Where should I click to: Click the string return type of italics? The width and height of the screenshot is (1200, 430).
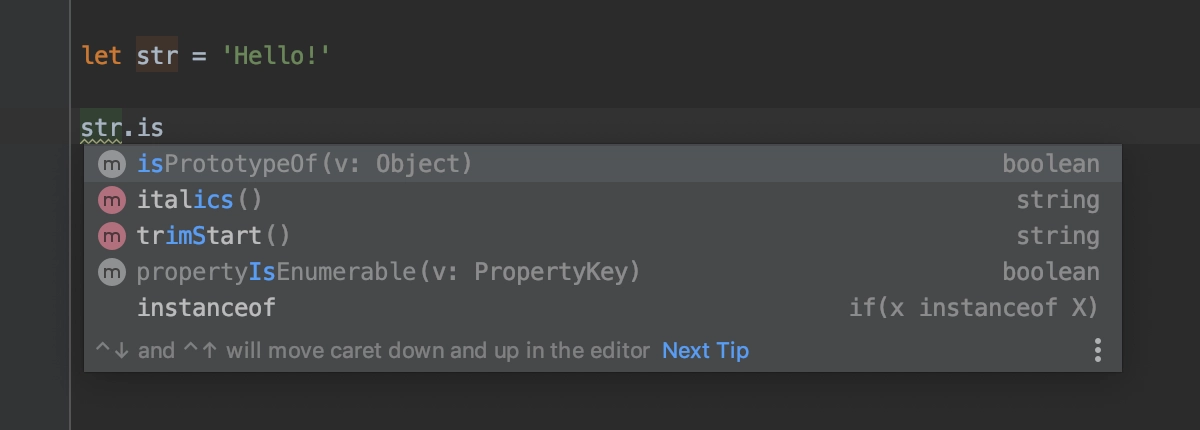(1058, 200)
